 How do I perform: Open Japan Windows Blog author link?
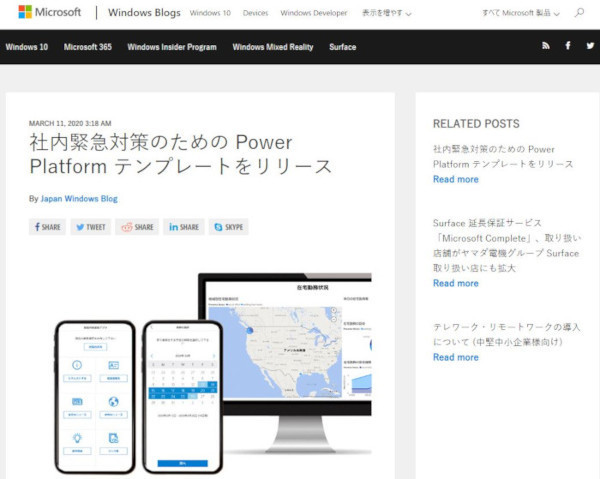pos(79,199)
